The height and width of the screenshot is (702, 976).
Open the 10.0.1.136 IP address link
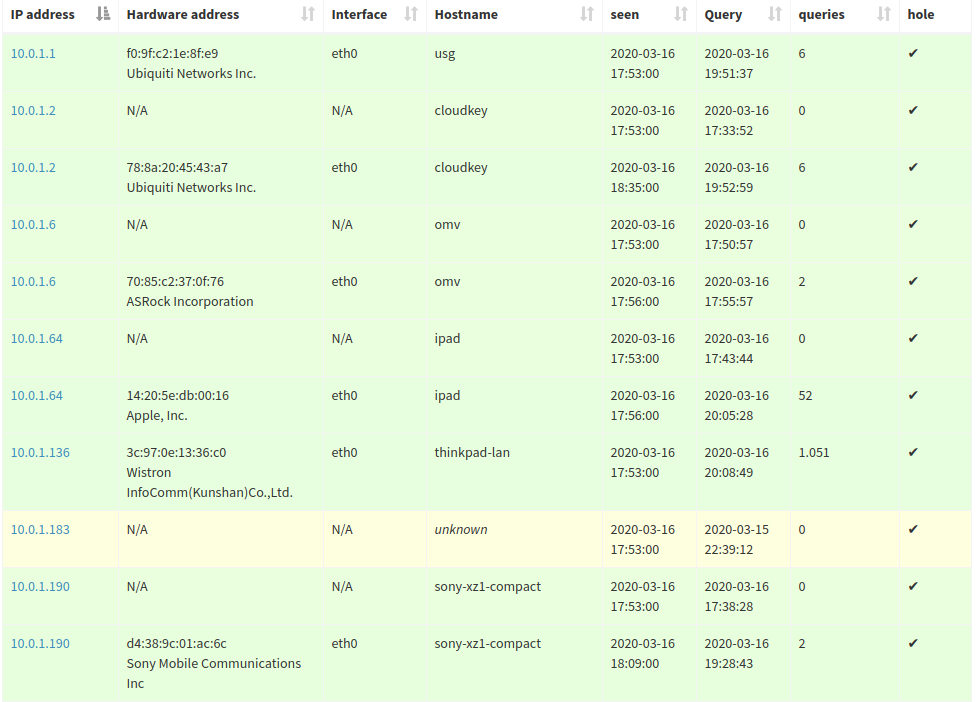pos(40,452)
